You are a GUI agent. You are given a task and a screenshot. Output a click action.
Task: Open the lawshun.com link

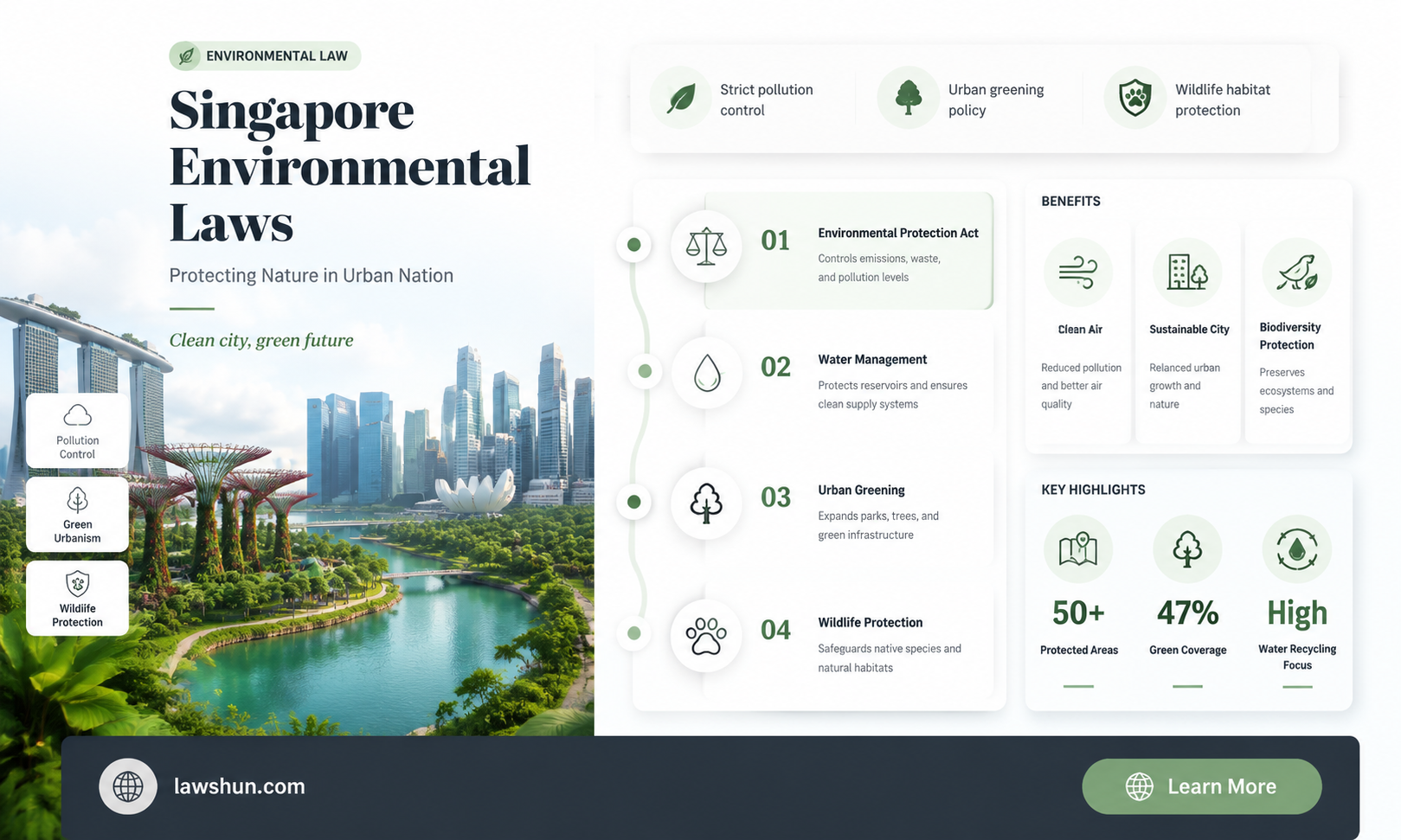[x=240, y=786]
